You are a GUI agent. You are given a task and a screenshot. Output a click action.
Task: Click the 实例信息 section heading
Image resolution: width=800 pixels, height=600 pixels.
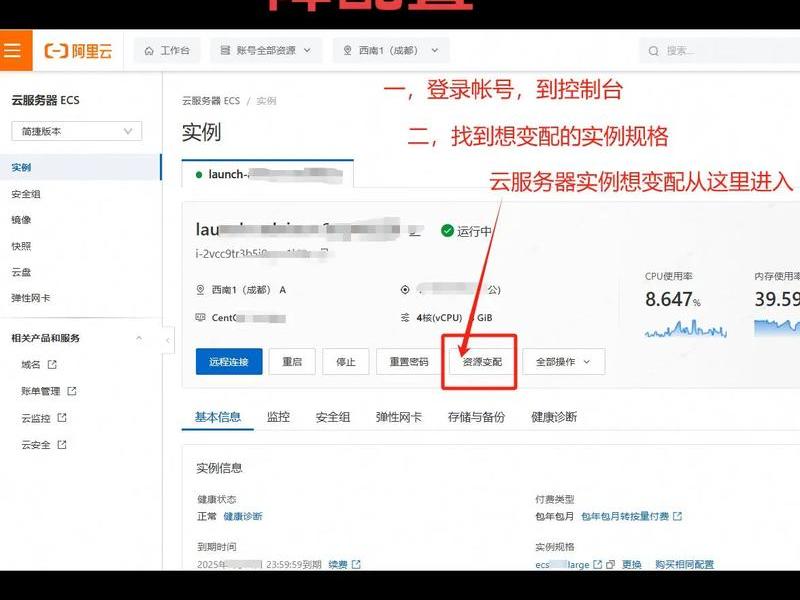219,468
